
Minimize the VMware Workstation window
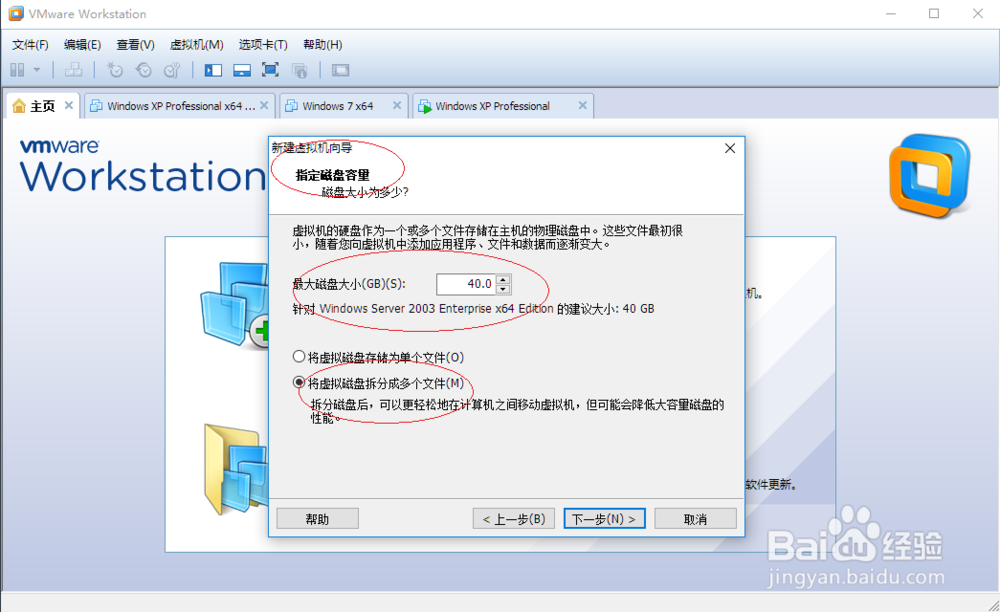point(891,13)
